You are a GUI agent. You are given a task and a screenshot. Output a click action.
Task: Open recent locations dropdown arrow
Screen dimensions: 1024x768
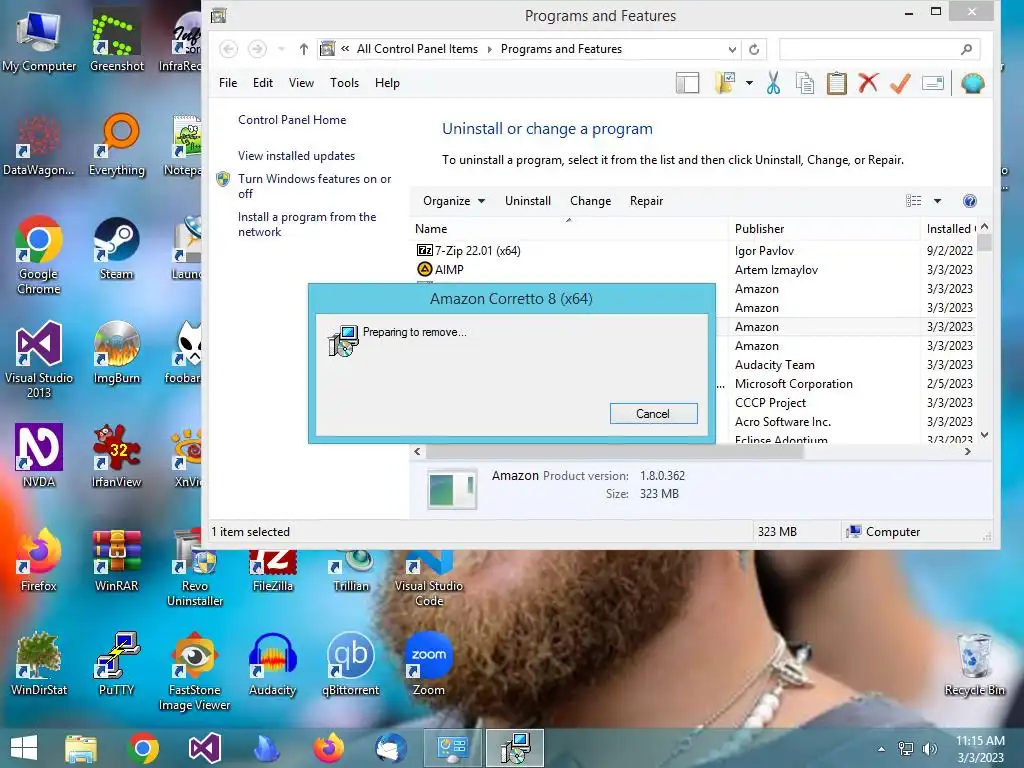pos(281,49)
